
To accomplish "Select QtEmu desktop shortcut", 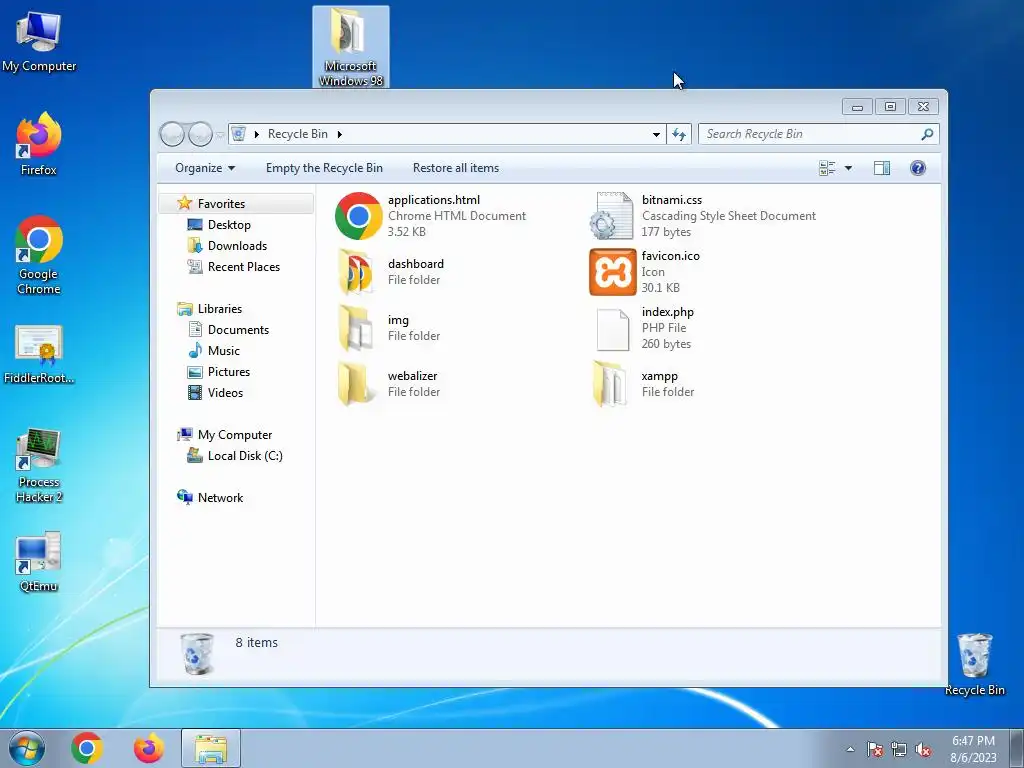I will [x=39, y=562].
